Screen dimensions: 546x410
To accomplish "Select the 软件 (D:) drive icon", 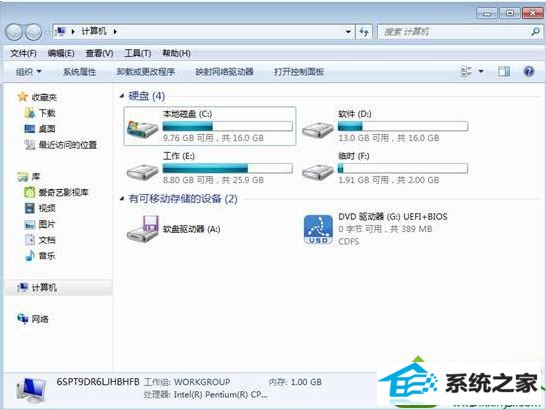I will (318, 130).
